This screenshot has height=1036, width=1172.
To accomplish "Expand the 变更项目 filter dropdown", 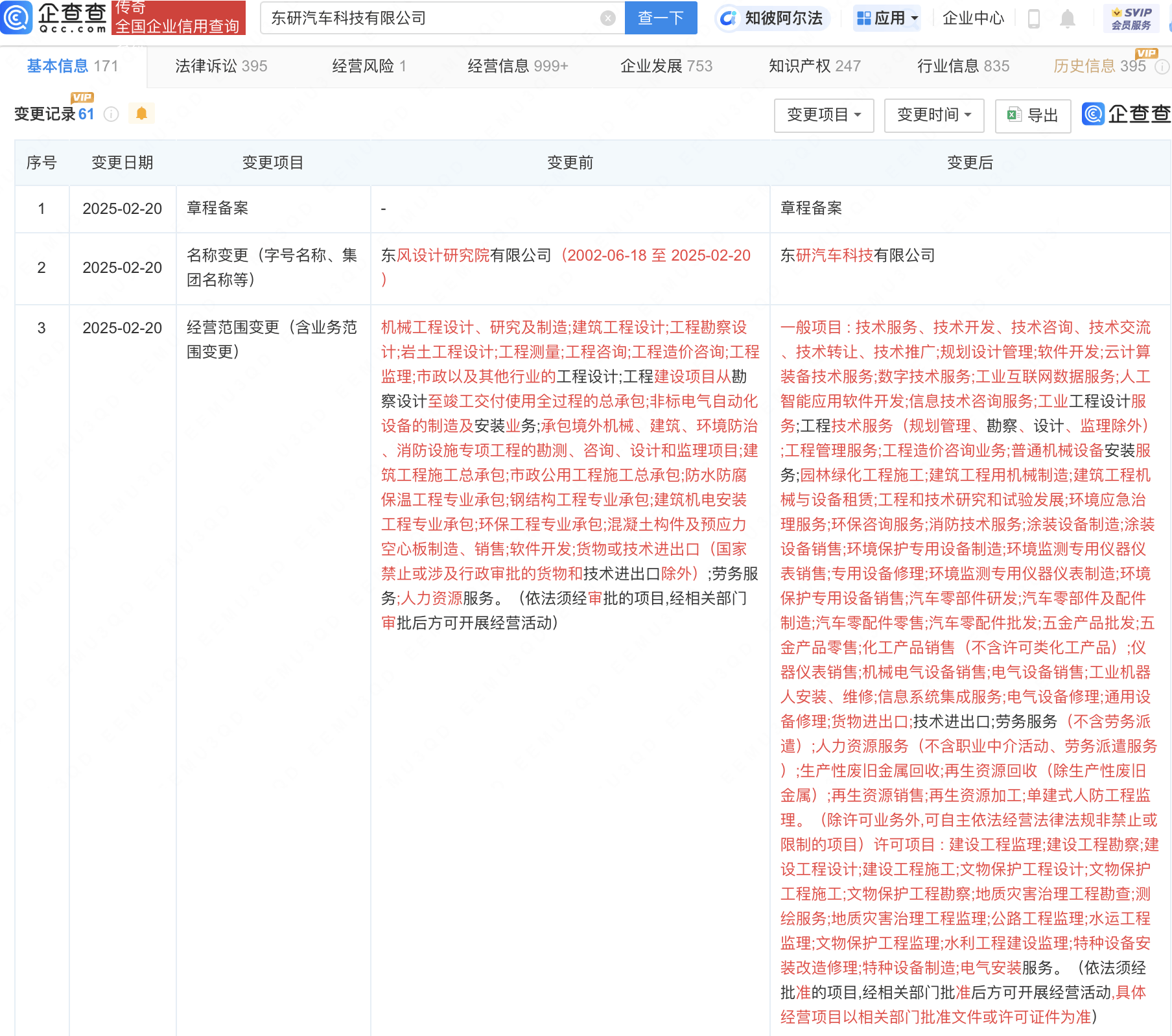I will tap(824, 115).
